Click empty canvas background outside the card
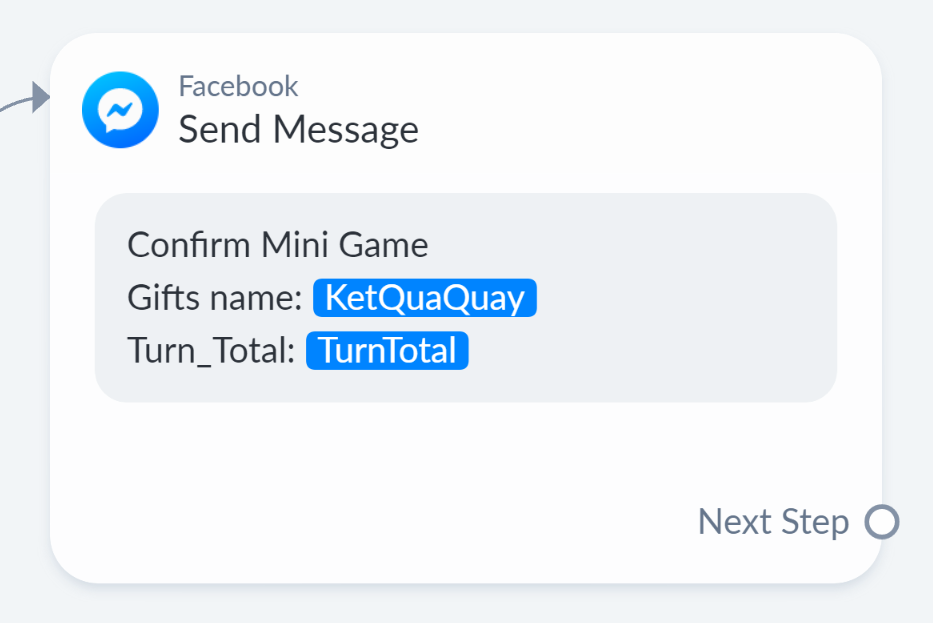 click(910, 200)
